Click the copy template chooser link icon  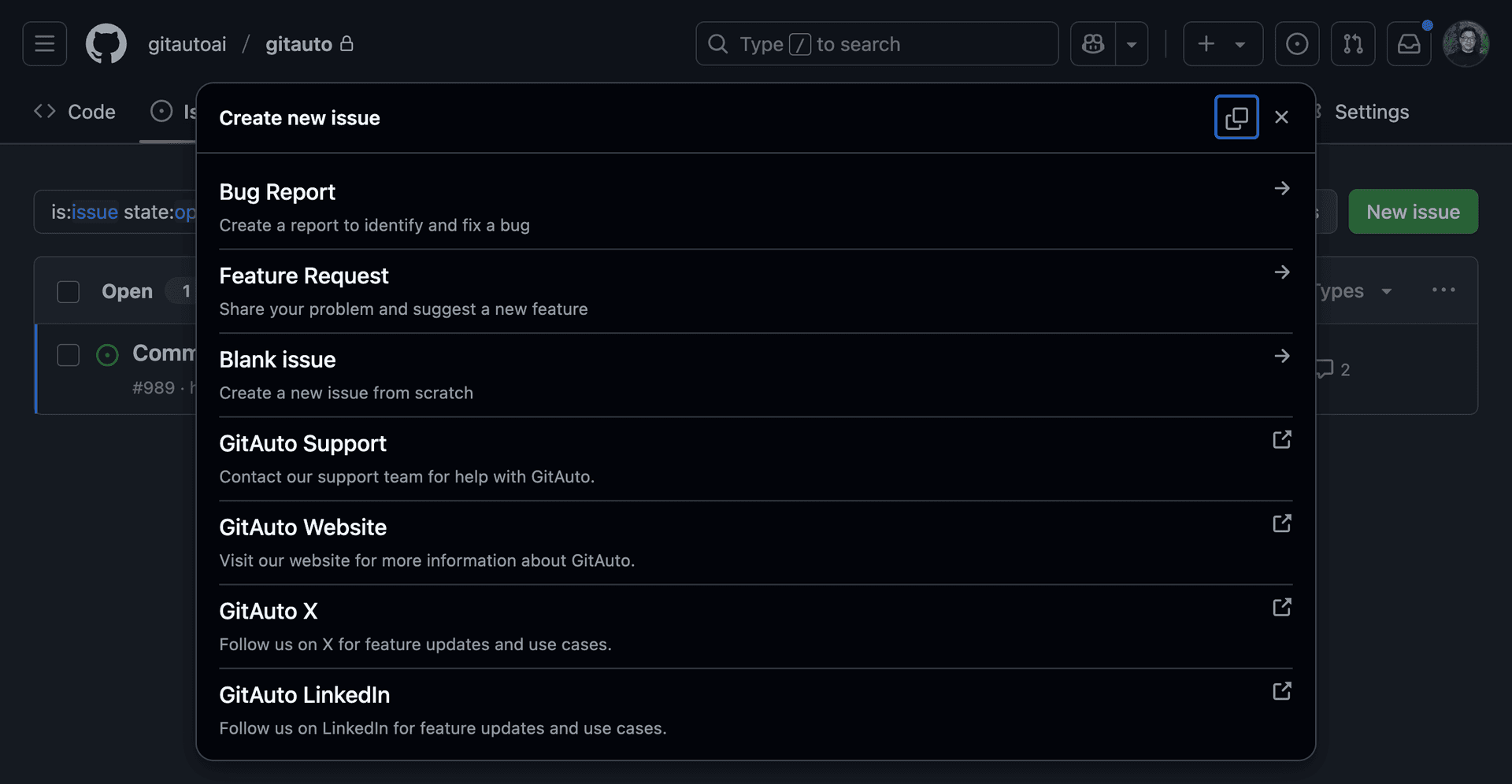coord(1236,117)
